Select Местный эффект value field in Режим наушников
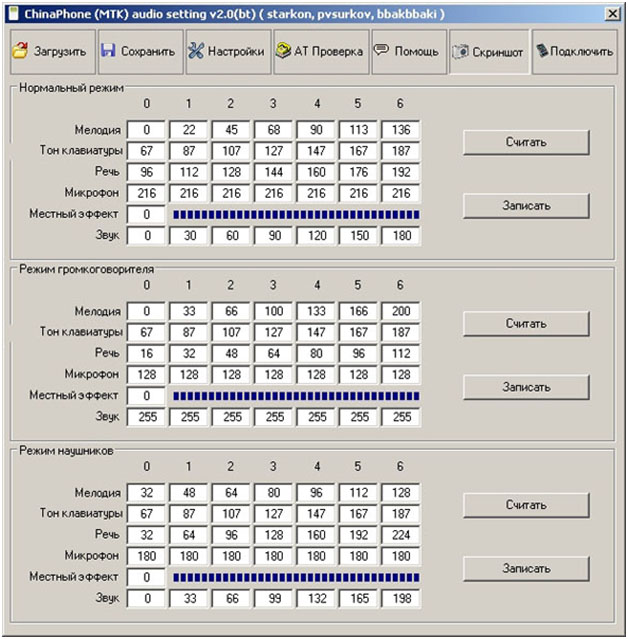Screen dimensions: 628x639 (146, 577)
